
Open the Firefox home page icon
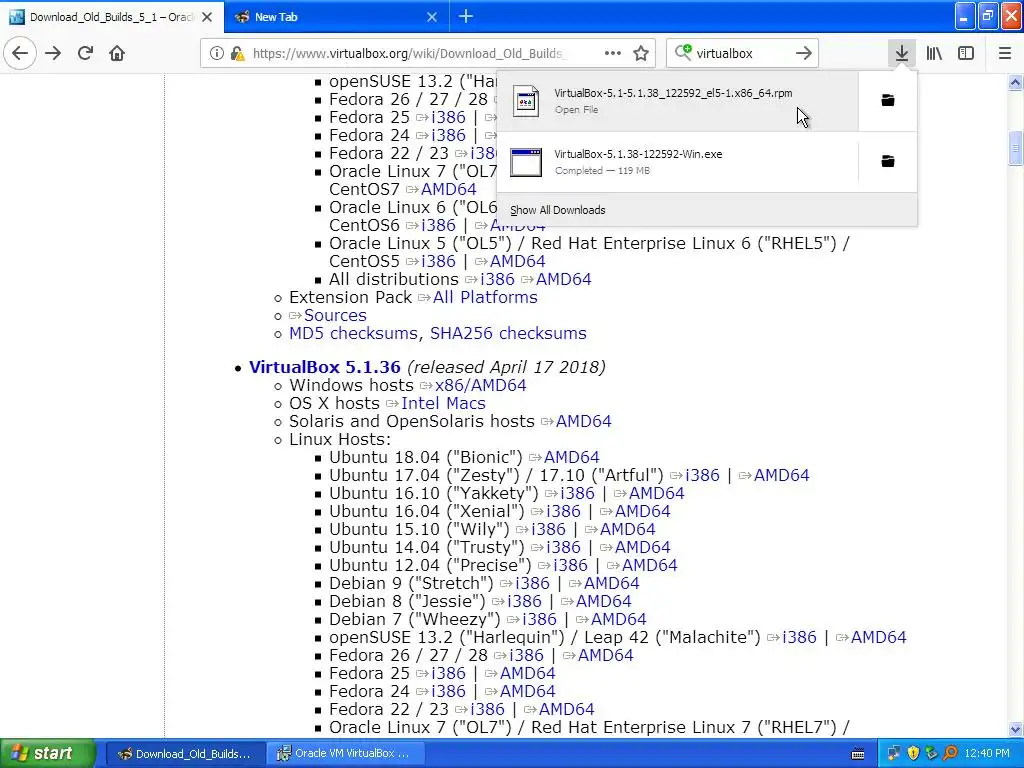click(x=117, y=53)
